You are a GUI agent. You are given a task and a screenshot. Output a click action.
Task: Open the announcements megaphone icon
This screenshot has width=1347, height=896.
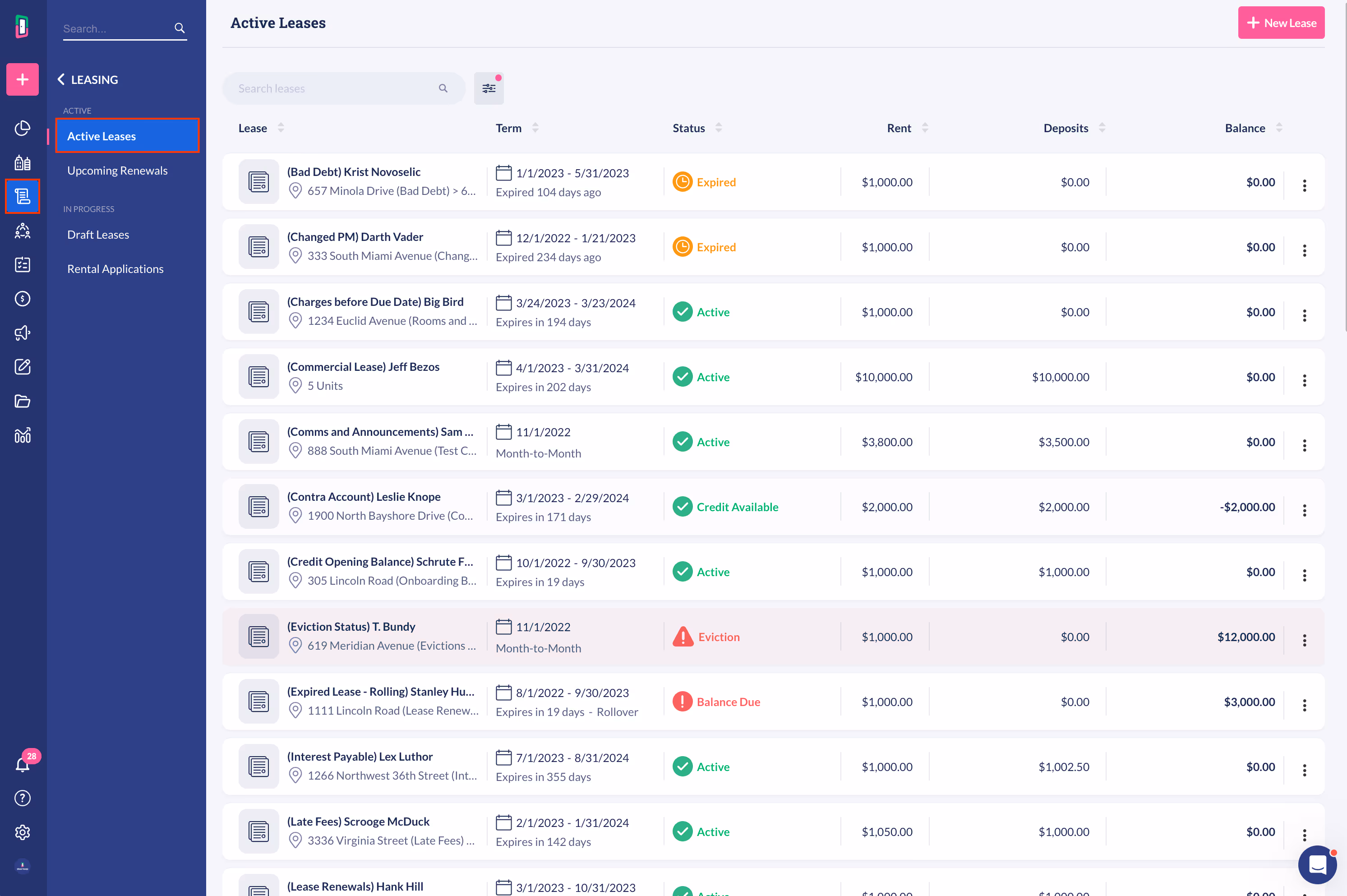point(22,333)
